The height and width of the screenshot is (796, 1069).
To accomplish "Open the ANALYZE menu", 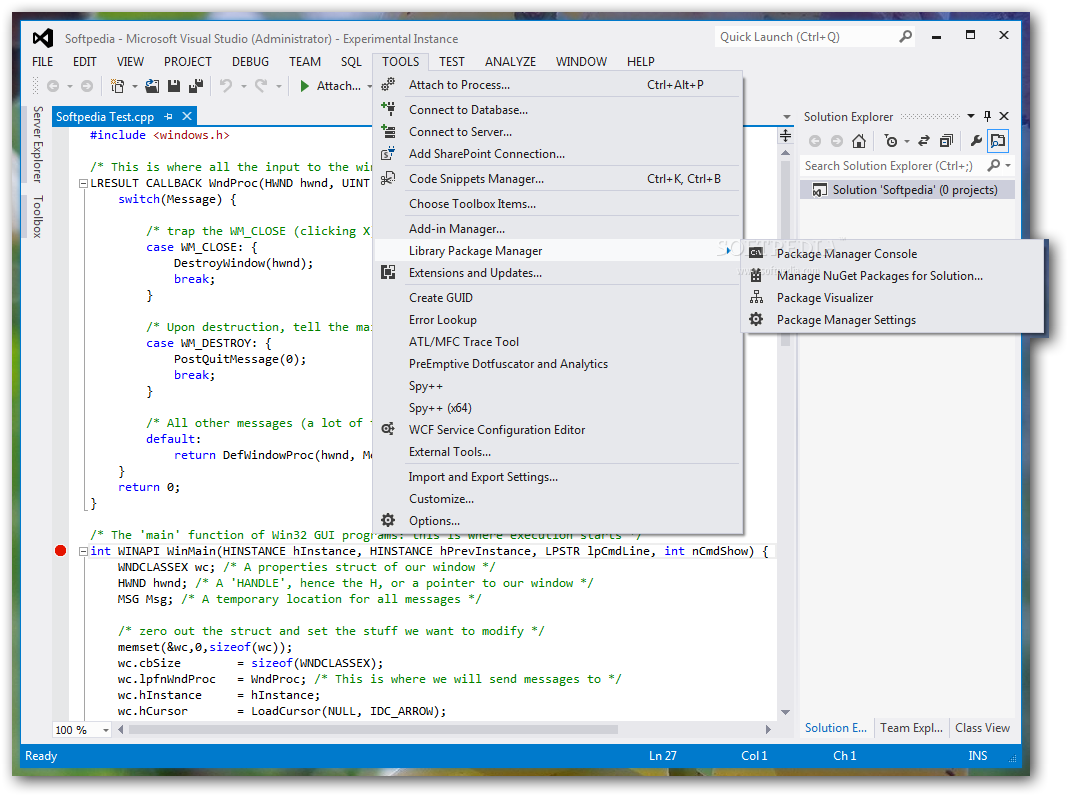I will 510,61.
